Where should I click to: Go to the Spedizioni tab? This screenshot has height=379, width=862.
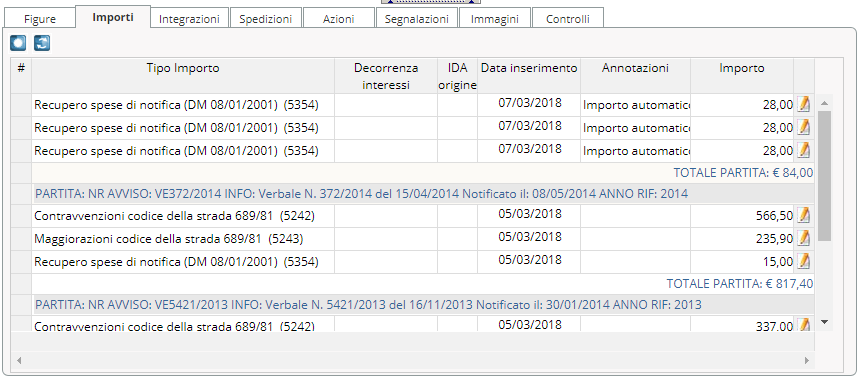click(x=266, y=19)
